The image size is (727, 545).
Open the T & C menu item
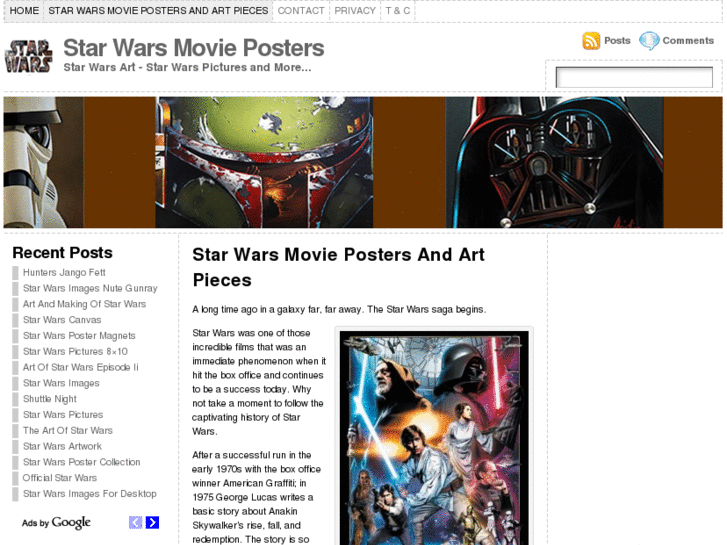397,11
